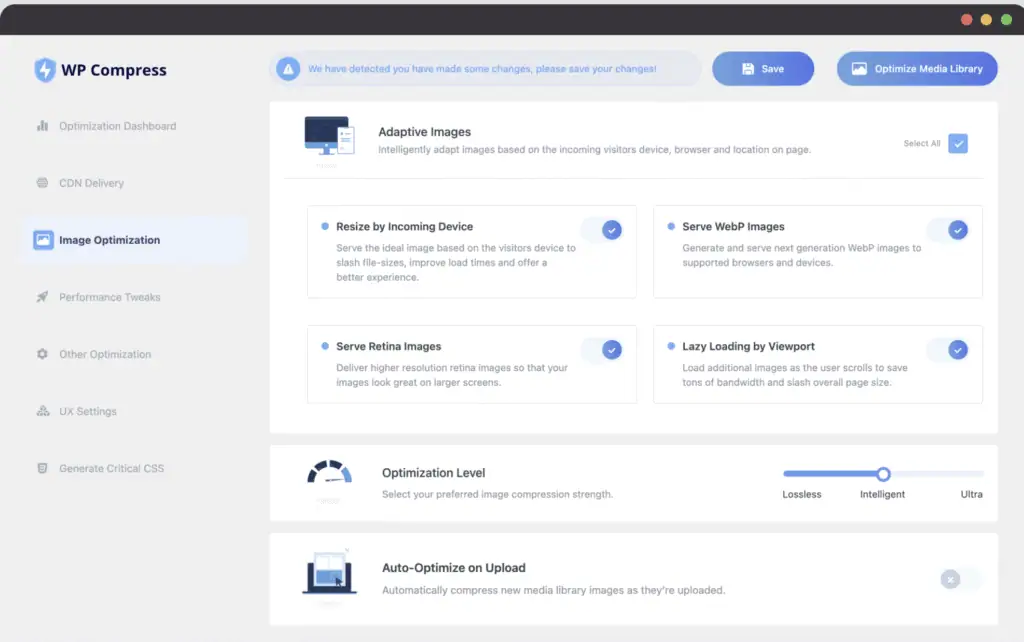Click the Other Optimization gear icon
The width and height of the screenshot is (1024, 642).
[42, 354]
